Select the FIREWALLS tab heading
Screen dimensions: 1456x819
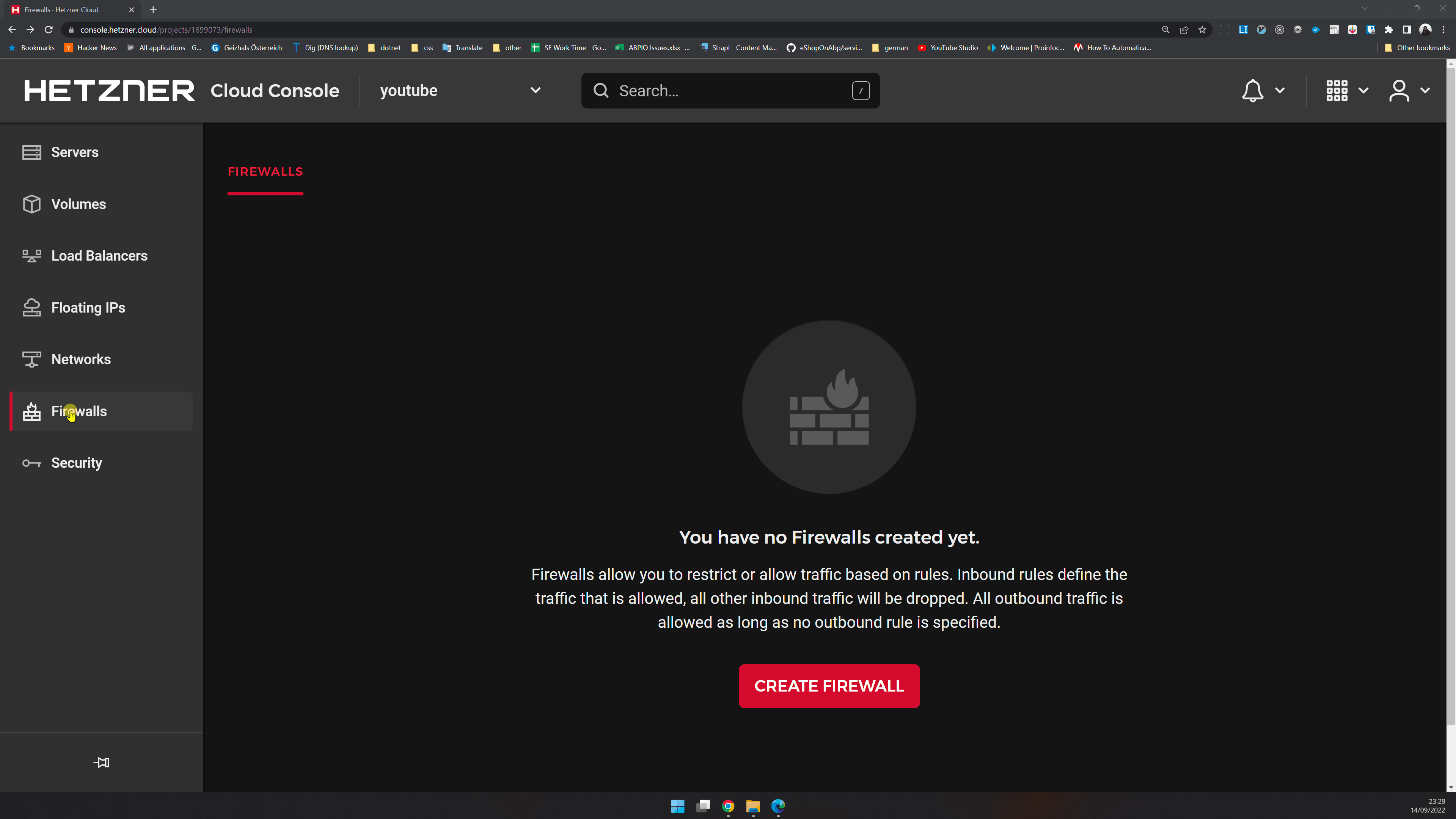click(x=265, y=172)
